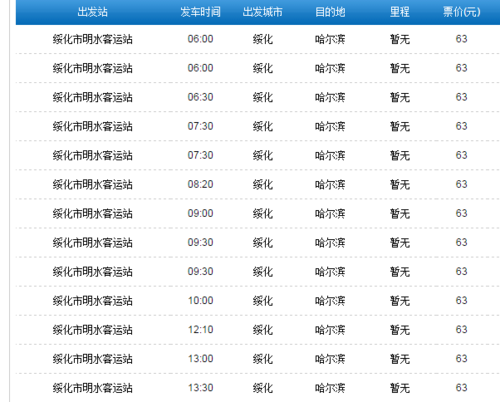Click 绥化 city in the 12:10 row

click(x=263, y=329)
